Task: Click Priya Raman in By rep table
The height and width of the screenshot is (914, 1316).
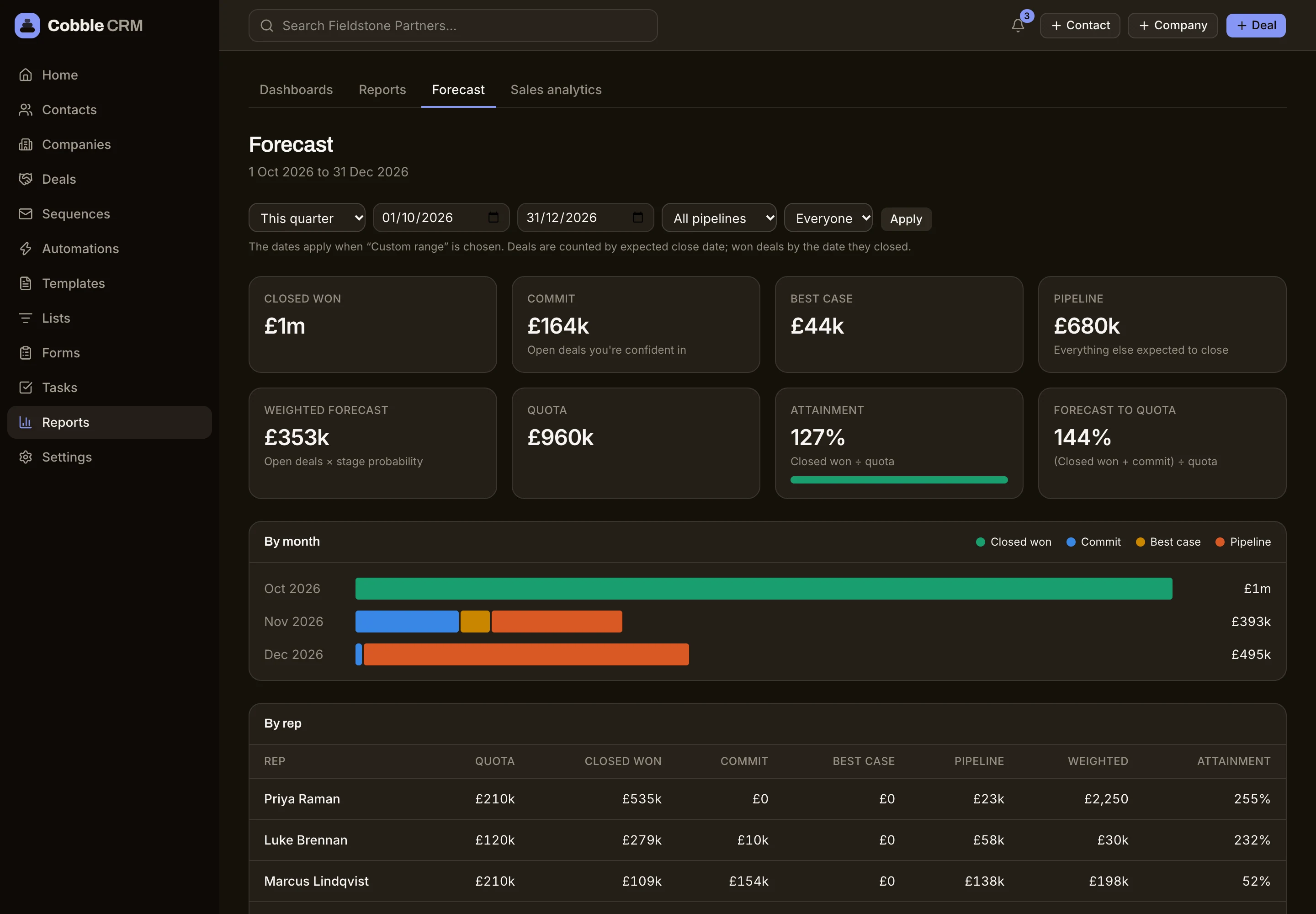Action: (x=302, y=799)
